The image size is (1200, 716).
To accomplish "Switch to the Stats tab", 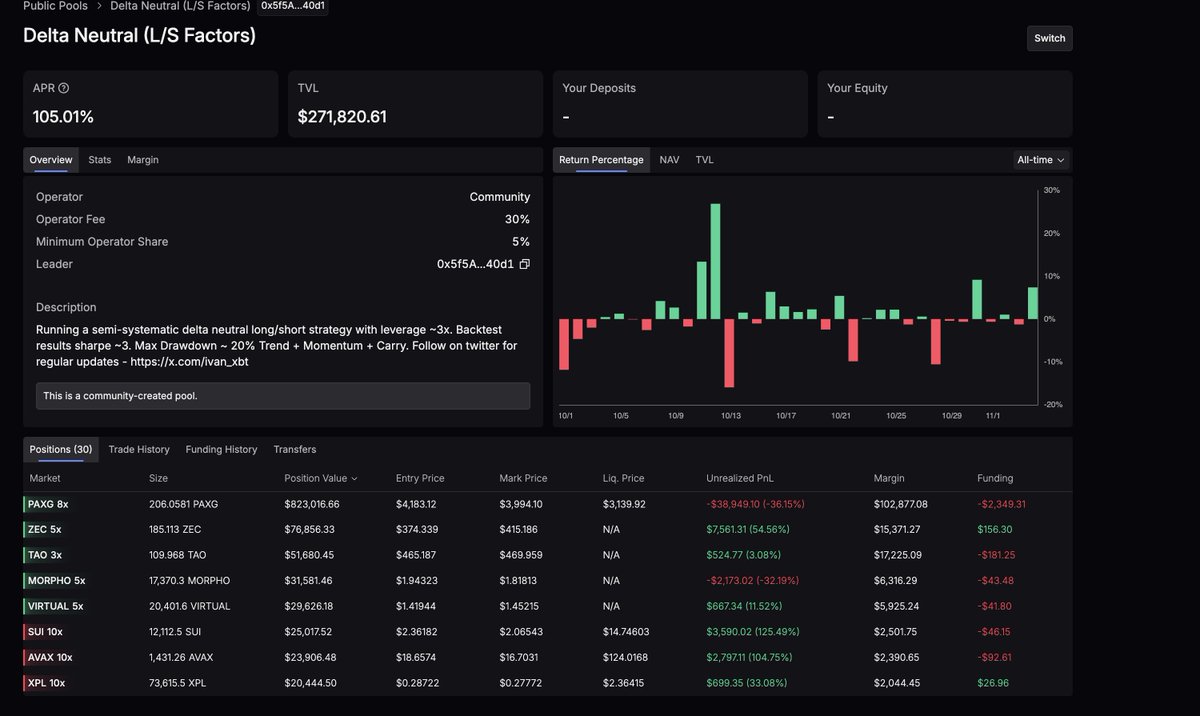I will [100, 160].
